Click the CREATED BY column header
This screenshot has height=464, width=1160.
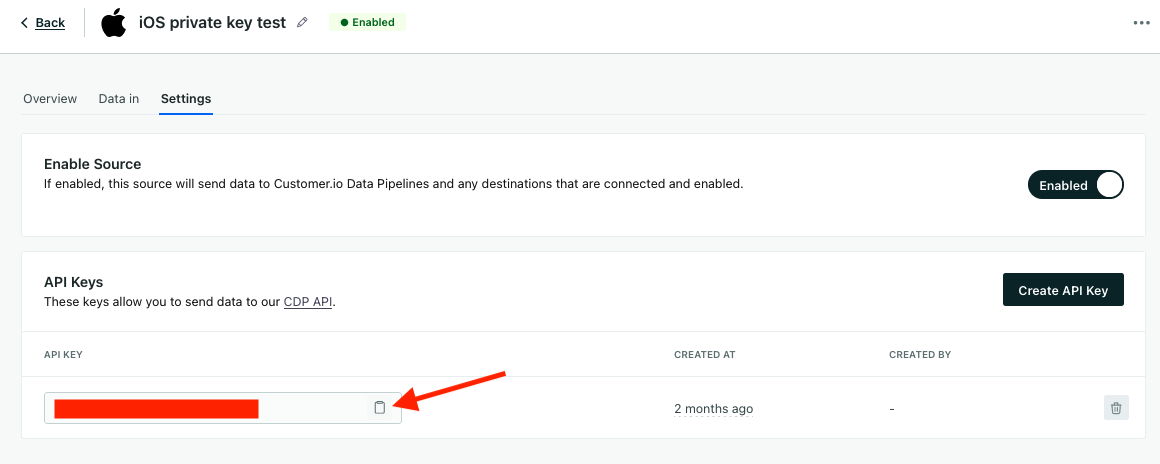(920, 355)
